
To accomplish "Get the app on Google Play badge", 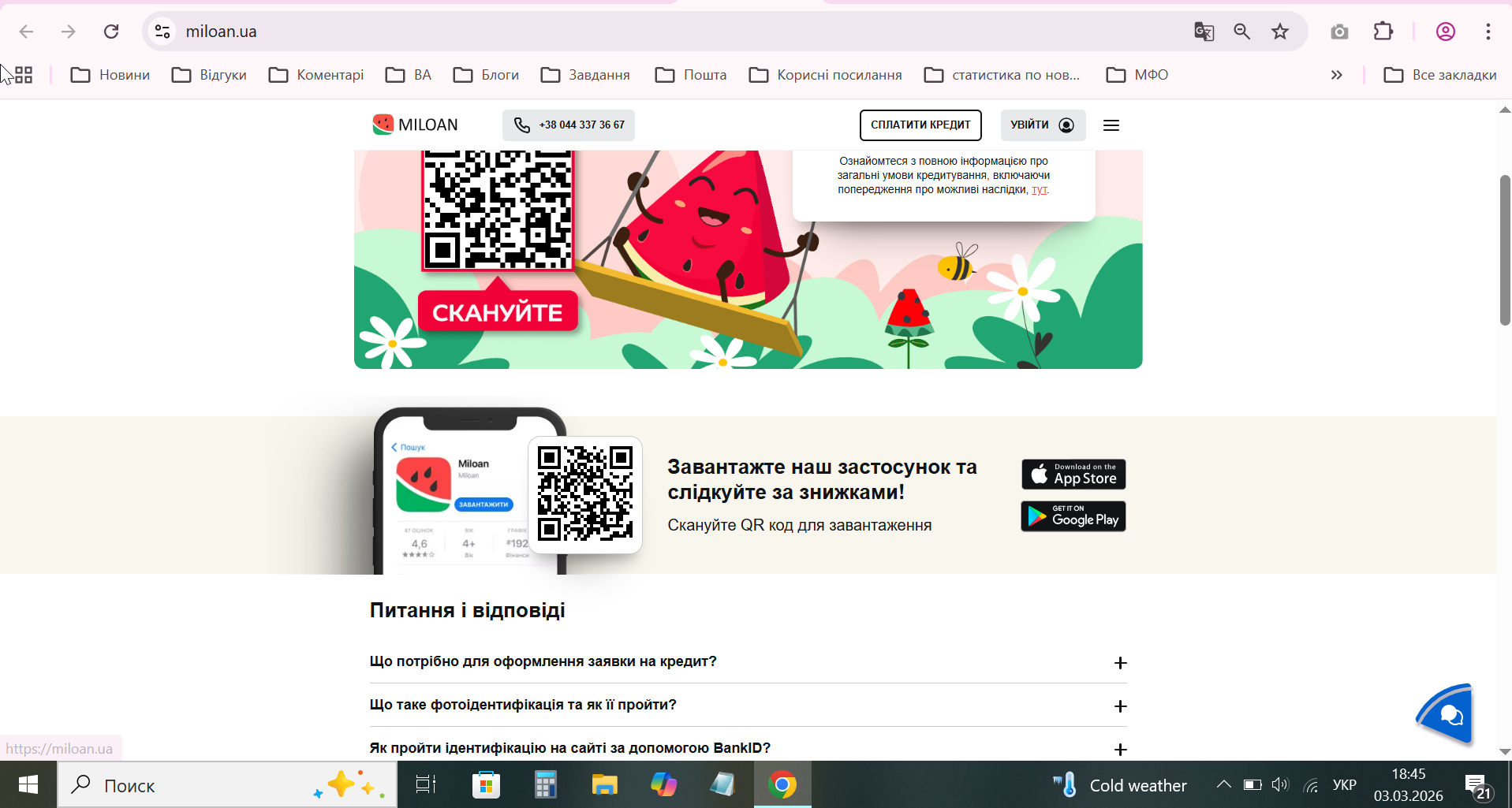I will 1073,516.
